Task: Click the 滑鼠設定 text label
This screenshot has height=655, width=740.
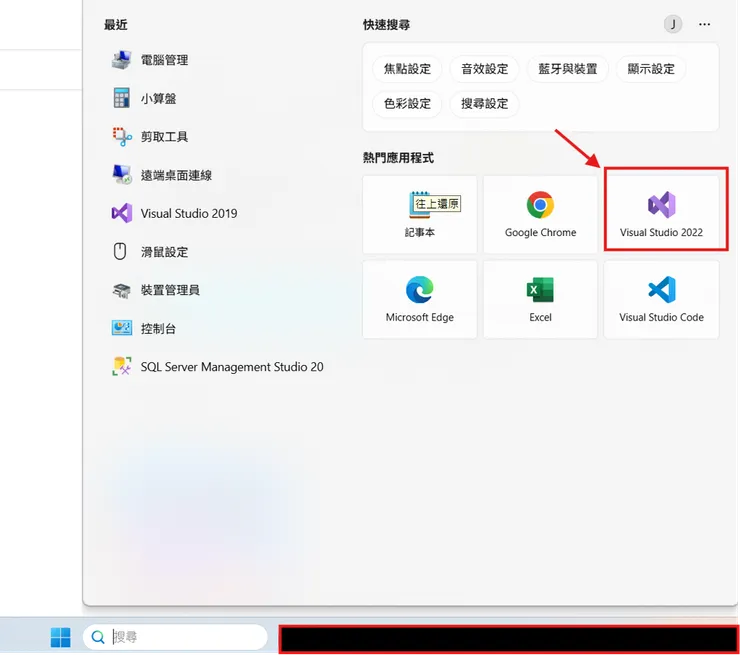Action: [164, 252]
